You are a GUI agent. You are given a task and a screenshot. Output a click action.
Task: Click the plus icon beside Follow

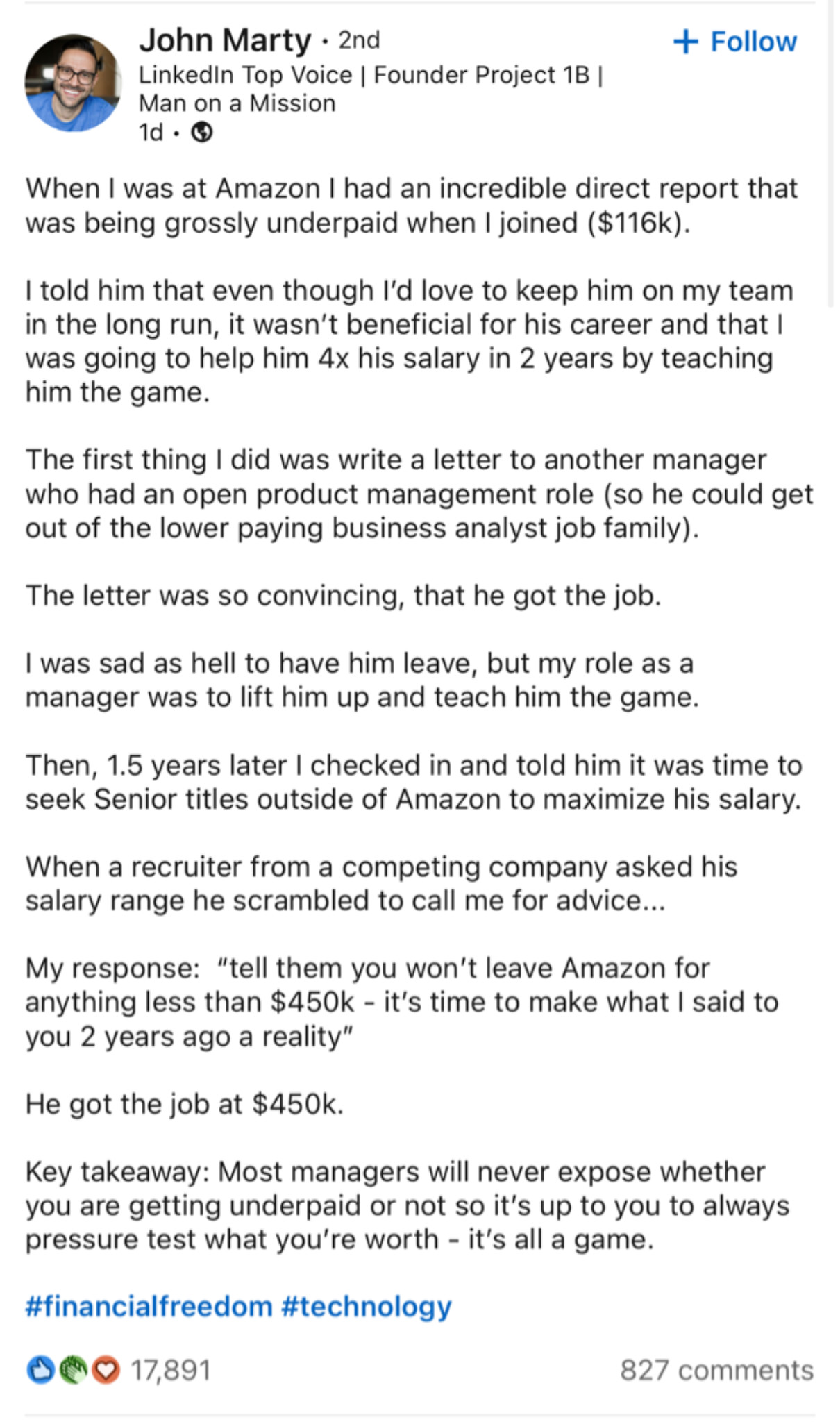coord(685,42)
